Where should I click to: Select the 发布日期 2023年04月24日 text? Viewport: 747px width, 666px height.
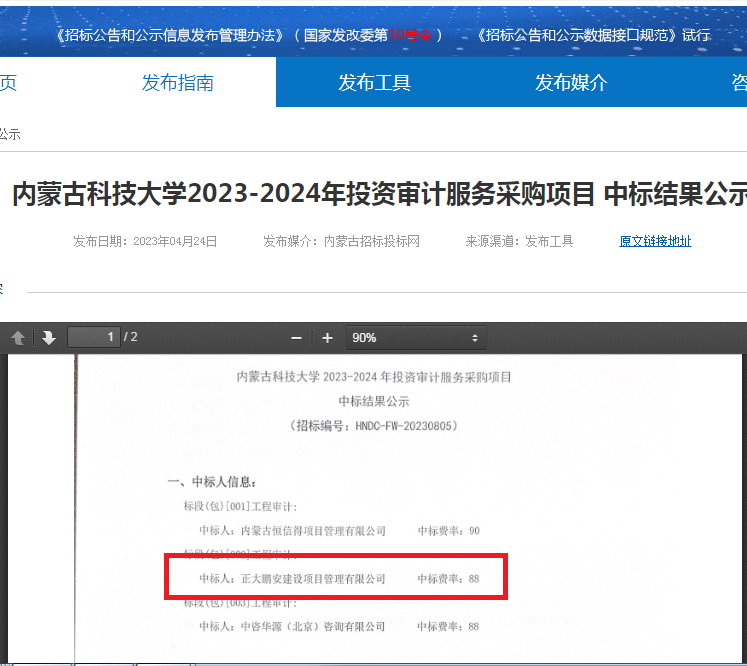pos(145,242)
